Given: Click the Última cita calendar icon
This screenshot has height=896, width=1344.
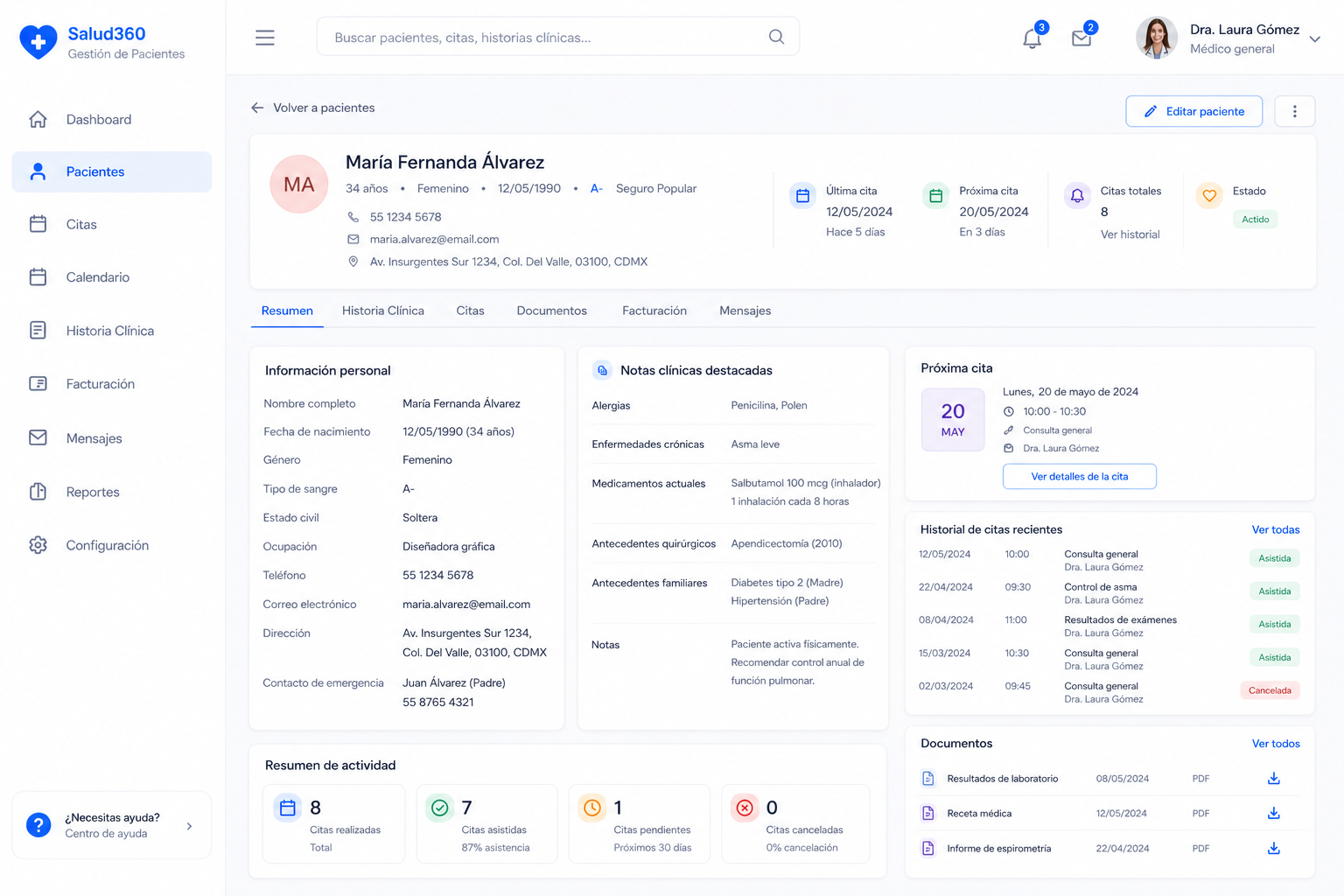Looking at the screenshot, I should (802, 196).
